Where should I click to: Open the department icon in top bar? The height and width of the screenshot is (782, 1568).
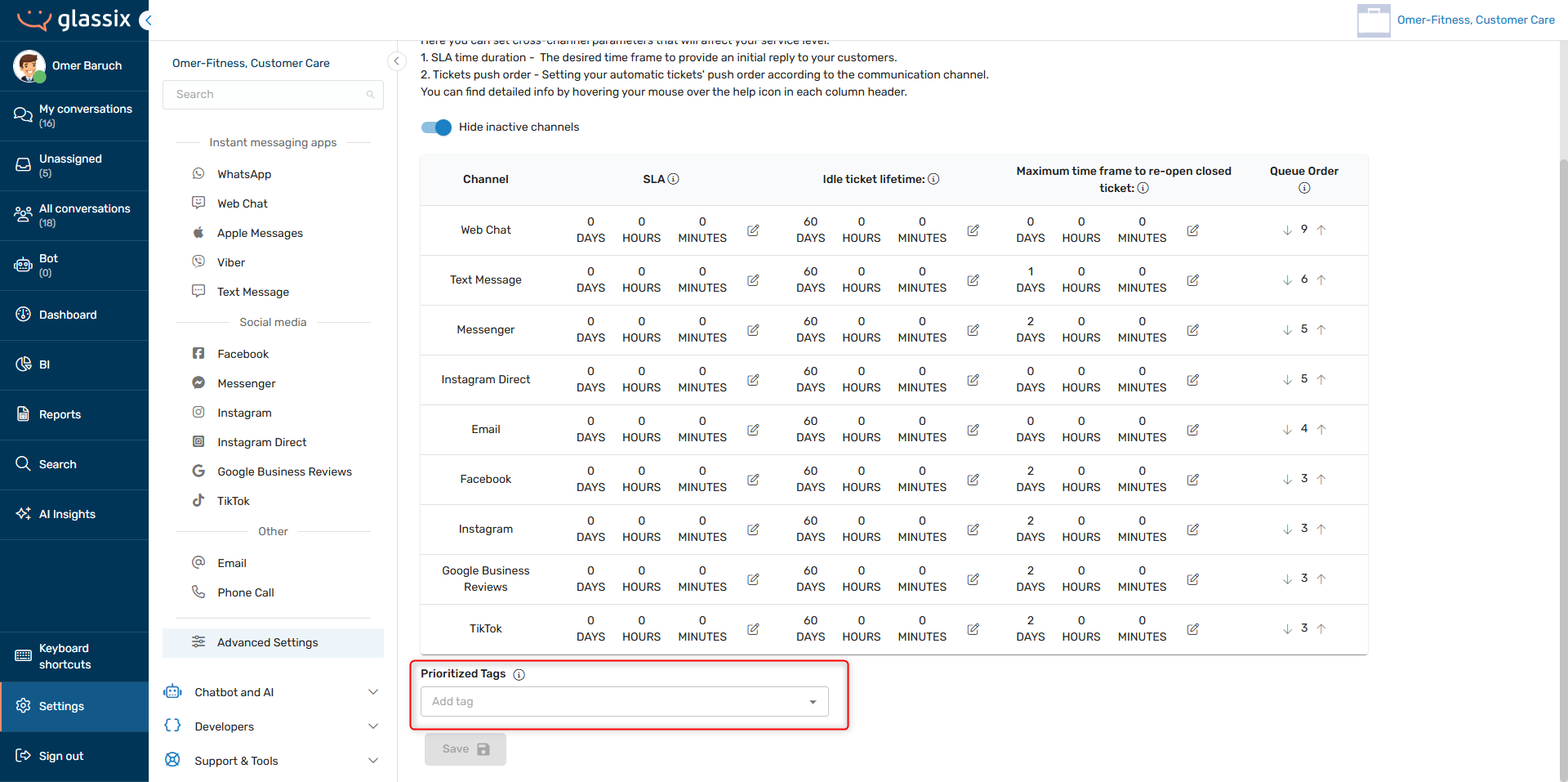click(1374, 20)
